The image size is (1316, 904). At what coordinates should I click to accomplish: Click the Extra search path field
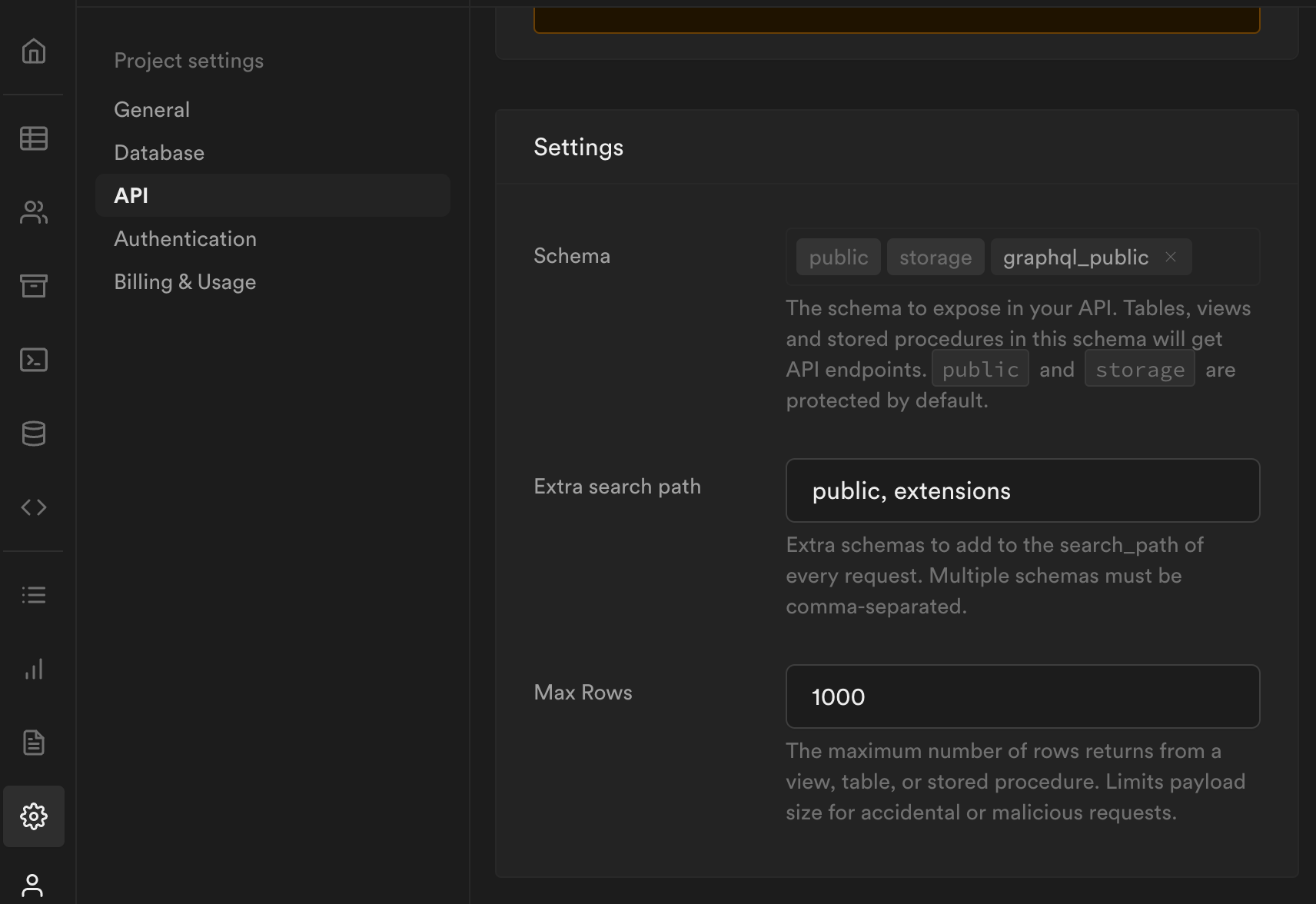click(x=1022, y=490)
